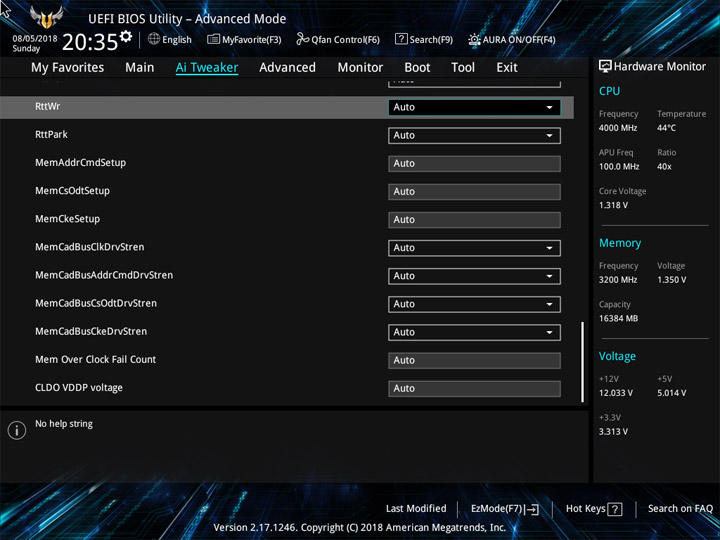Click the Voltage heading in Hardware Monitor
This screenshot has height=540, width=720.
pos(617,356)
